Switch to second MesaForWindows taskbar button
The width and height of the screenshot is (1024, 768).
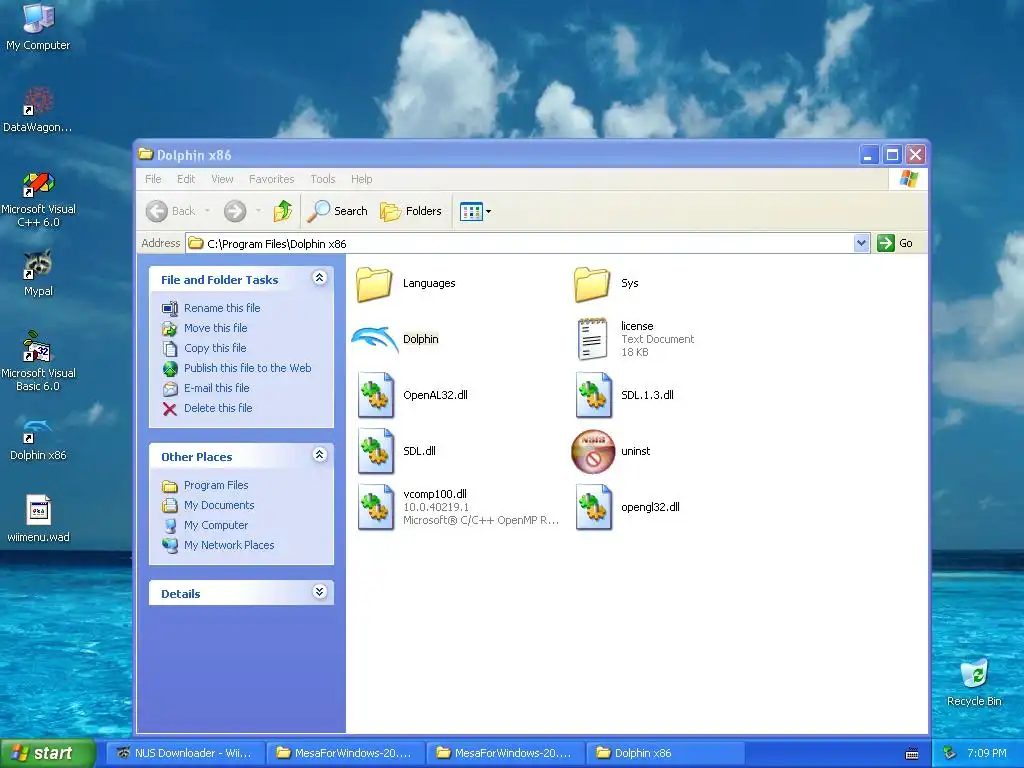(505, 753)
